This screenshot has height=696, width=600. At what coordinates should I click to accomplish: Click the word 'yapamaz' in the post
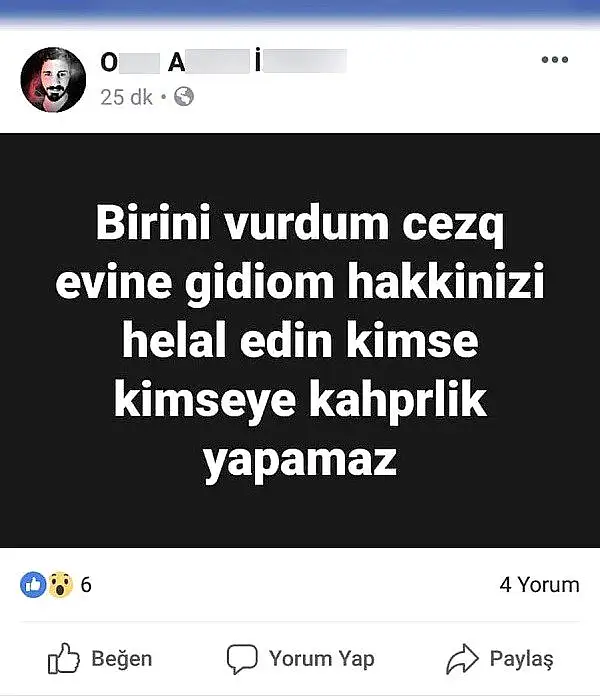[x=300, y=463]
